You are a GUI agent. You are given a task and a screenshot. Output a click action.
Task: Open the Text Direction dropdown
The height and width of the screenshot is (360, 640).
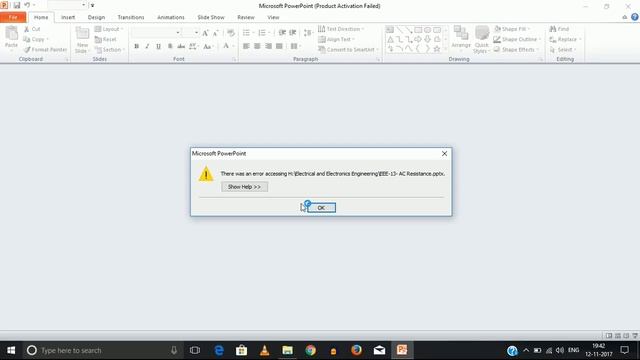pyautogui.click(x=341, y=29)
